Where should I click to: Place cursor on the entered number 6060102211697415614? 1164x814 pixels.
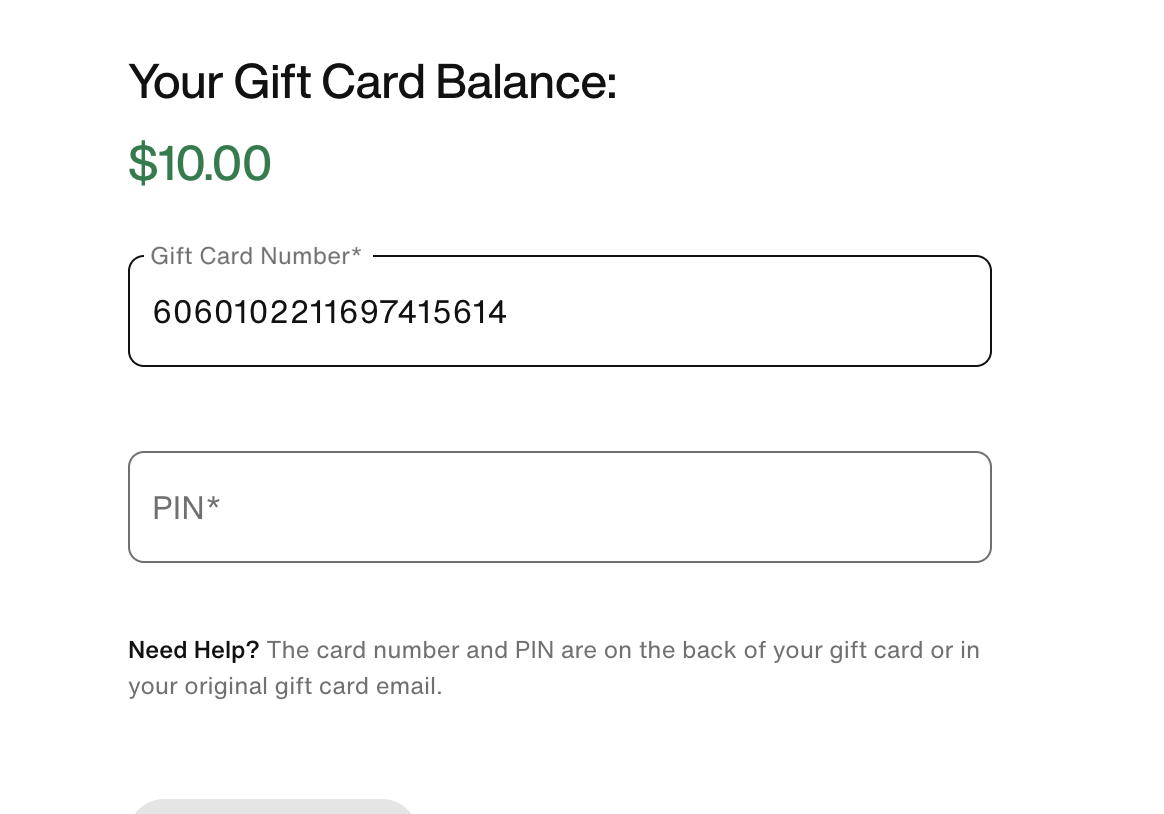coord(330,313)
